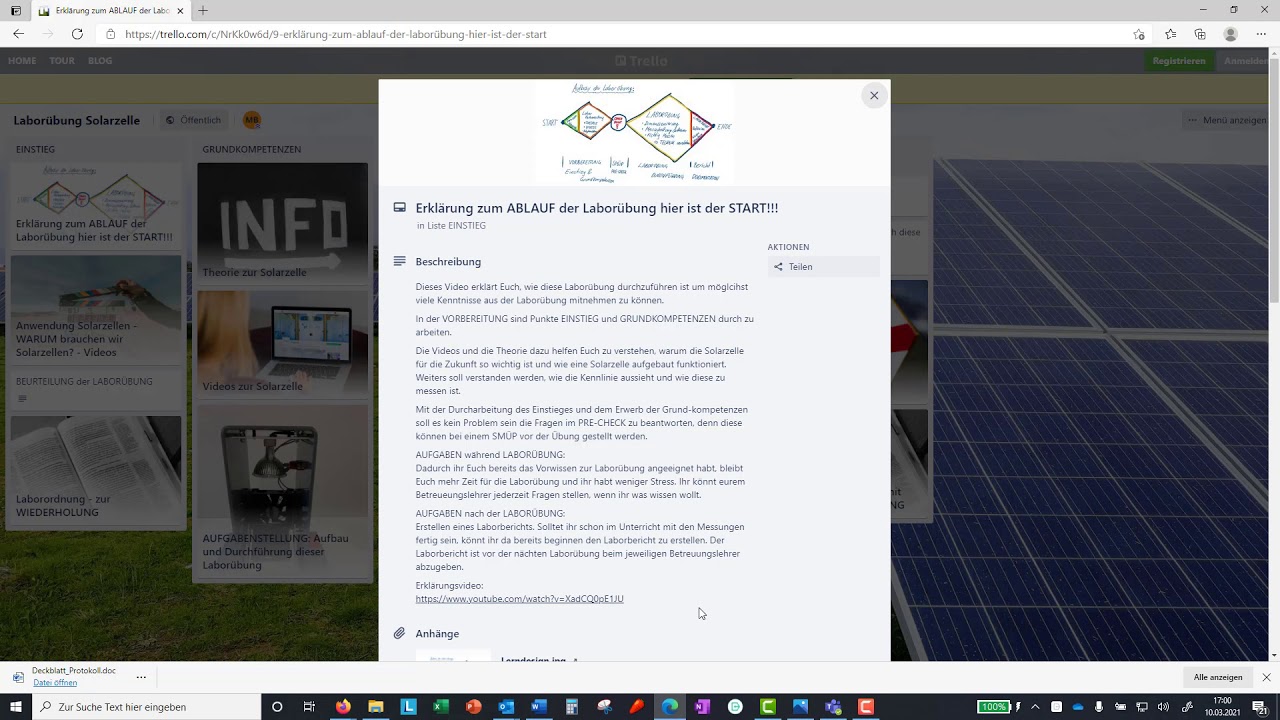Add page to favorites star icon
1280x720 pixels.
1138,34
